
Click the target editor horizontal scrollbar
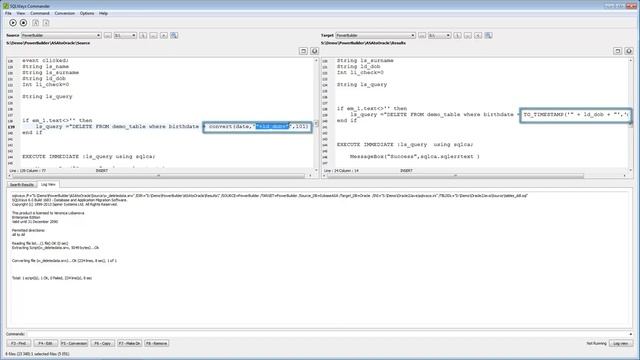(x=455, y=176)
